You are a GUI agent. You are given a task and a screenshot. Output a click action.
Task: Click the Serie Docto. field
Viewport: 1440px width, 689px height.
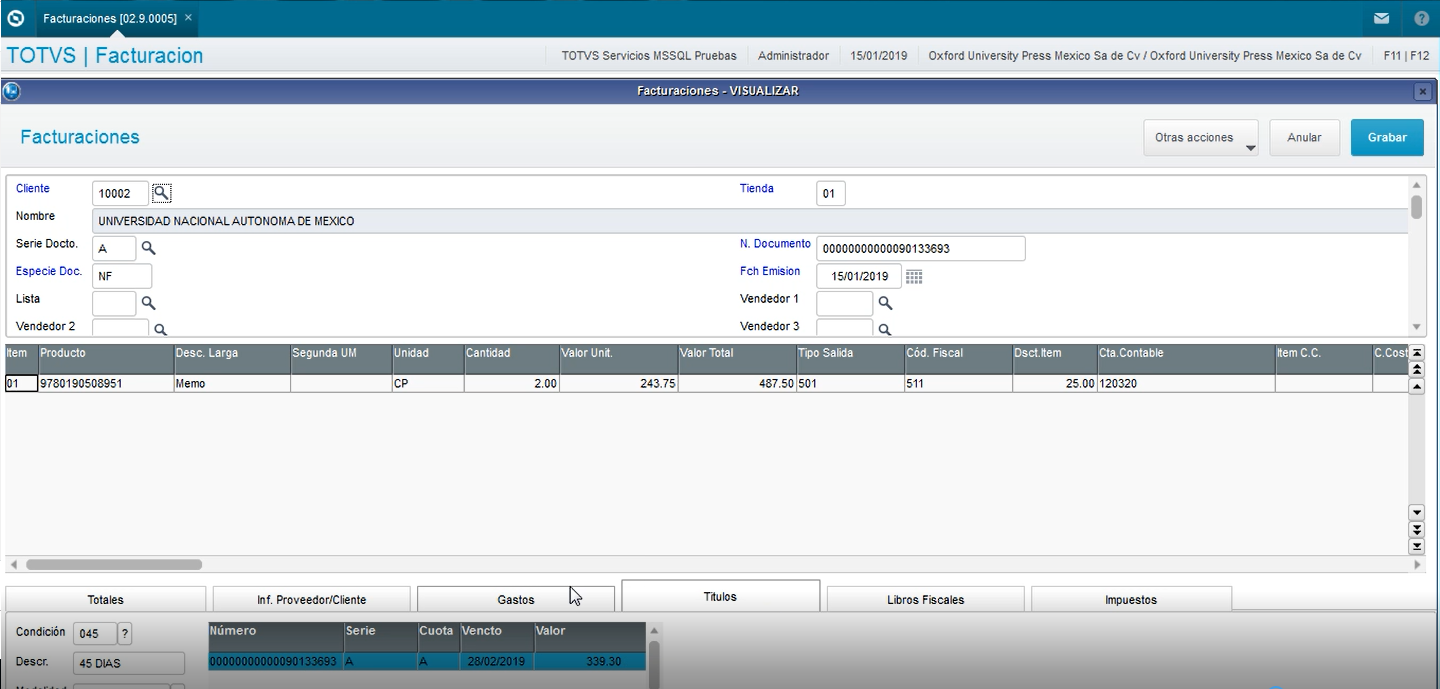click(114, 248)
